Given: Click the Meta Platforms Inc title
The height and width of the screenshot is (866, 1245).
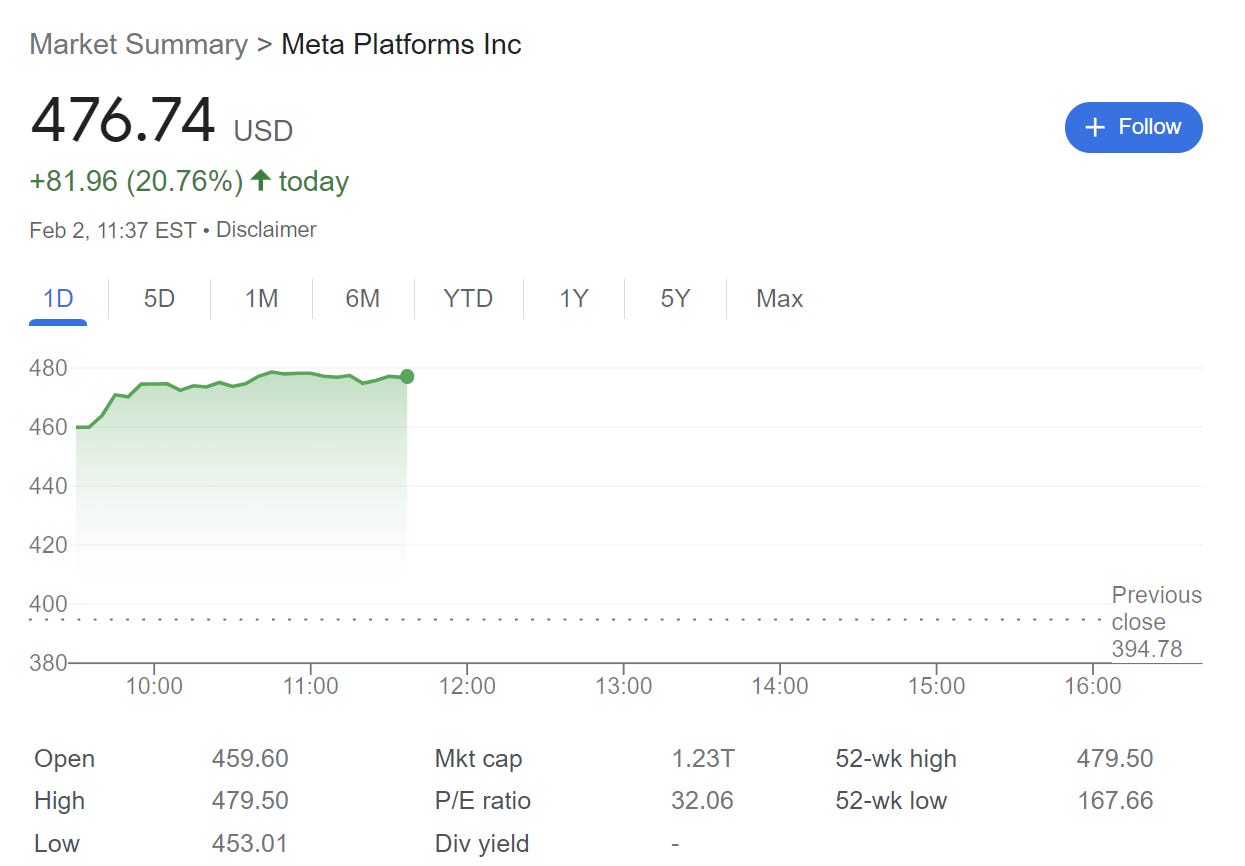Looking at the screenshot, I should 401,44.
